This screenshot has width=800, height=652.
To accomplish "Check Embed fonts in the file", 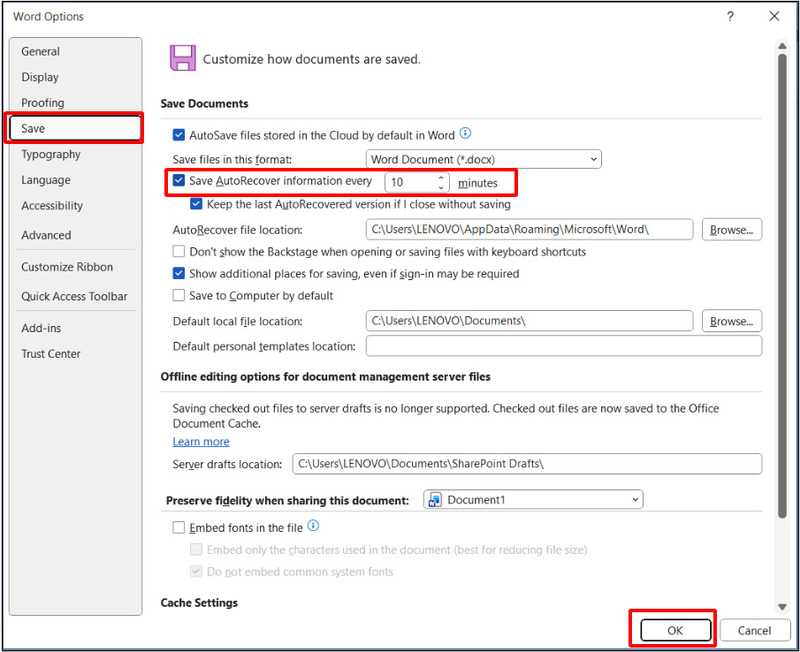I will pos(179,527).
